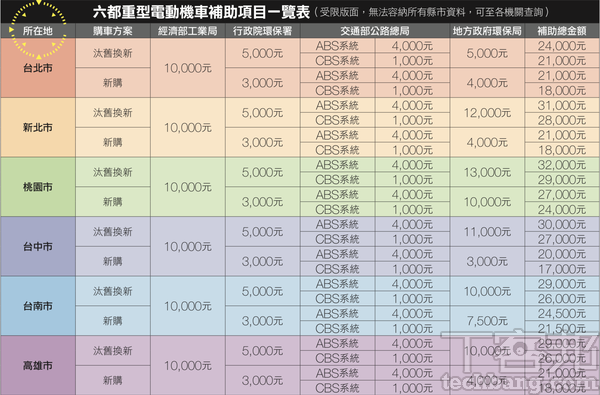Select 台南市 經濟部工業局 10,000元 cell
This screenshot has height=395, width=600.
tap(188, 306)
